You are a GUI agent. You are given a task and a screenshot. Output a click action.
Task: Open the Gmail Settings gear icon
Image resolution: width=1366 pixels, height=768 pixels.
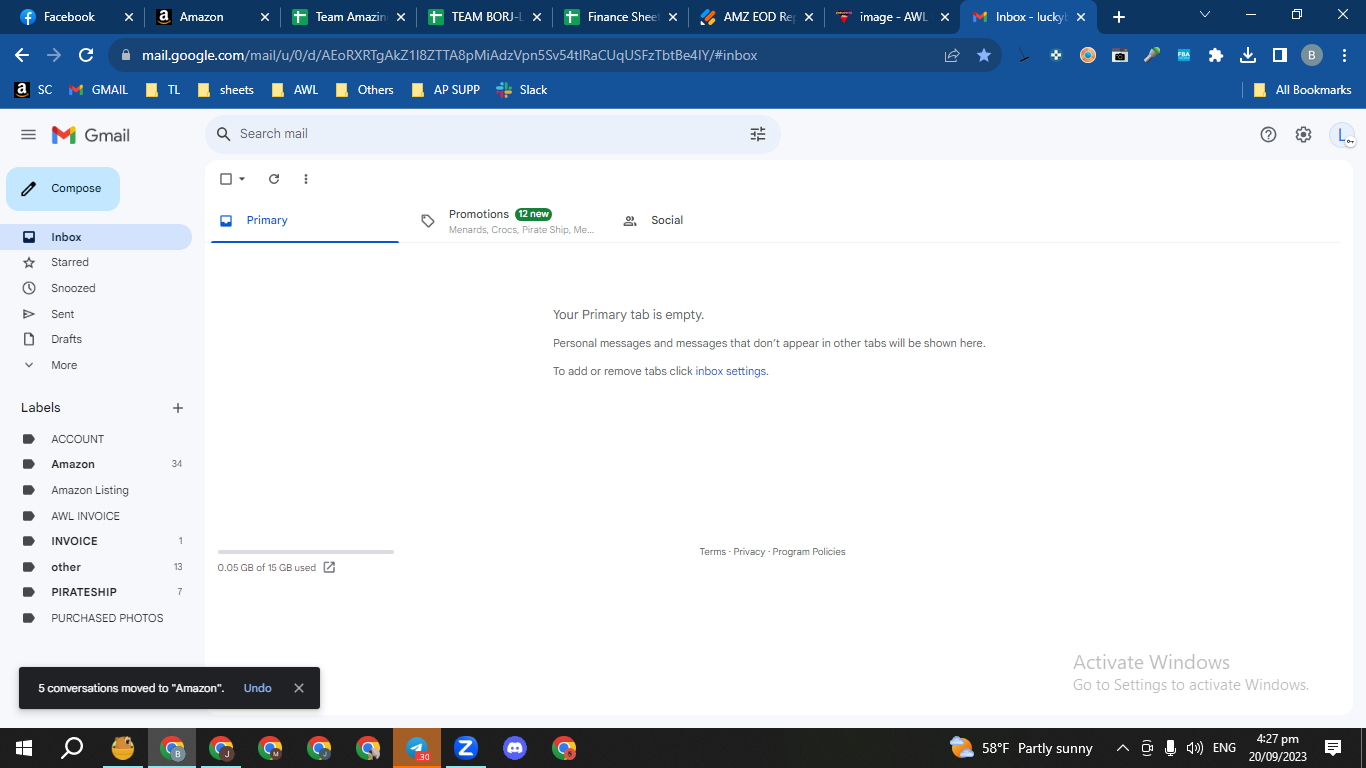(1303, 135)
